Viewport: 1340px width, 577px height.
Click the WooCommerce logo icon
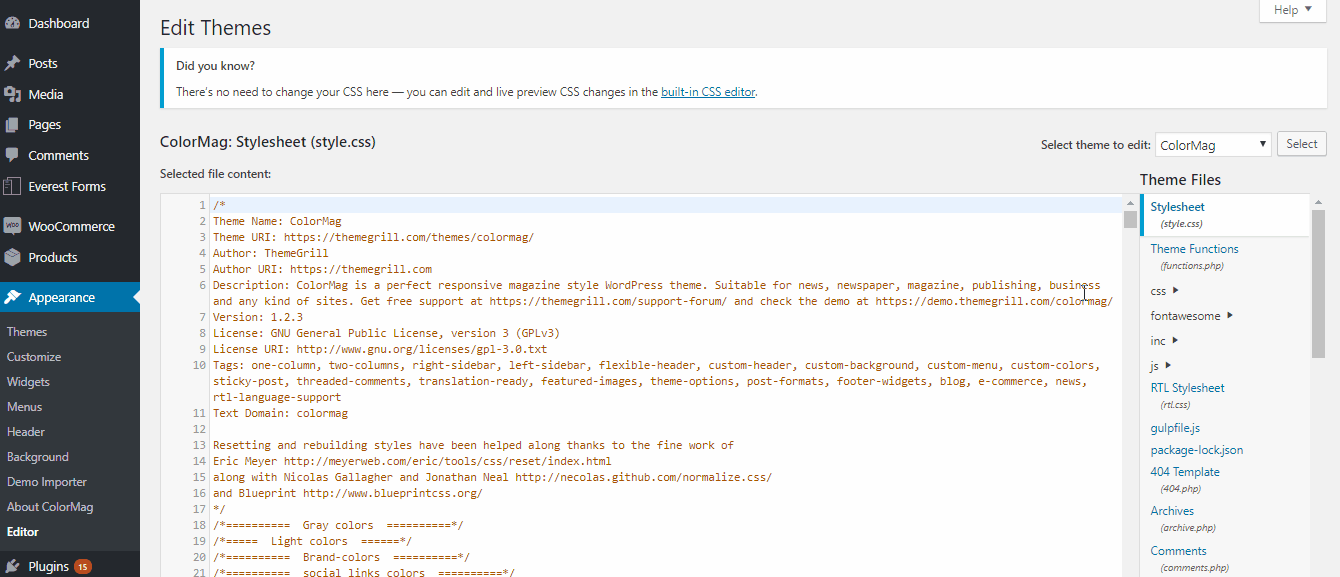(x=13, y=226)
